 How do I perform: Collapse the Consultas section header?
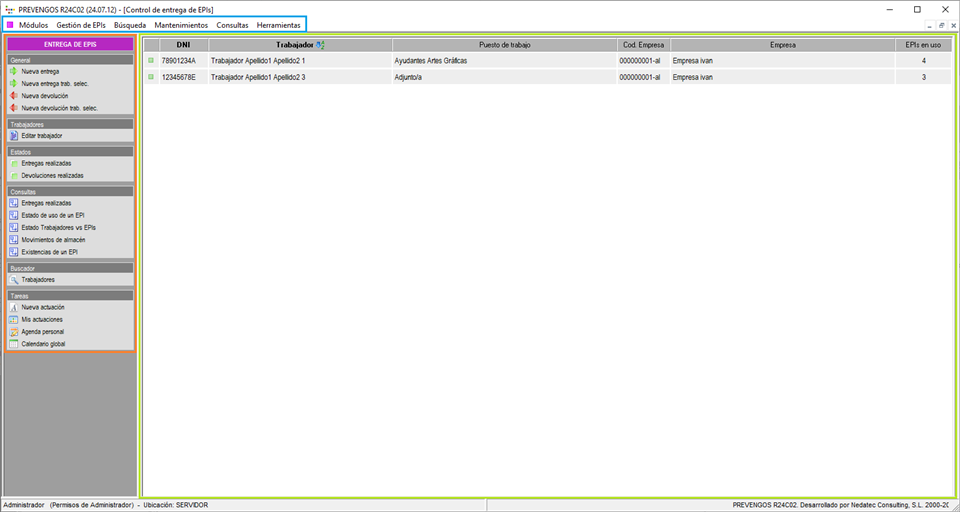click(70, 191)
